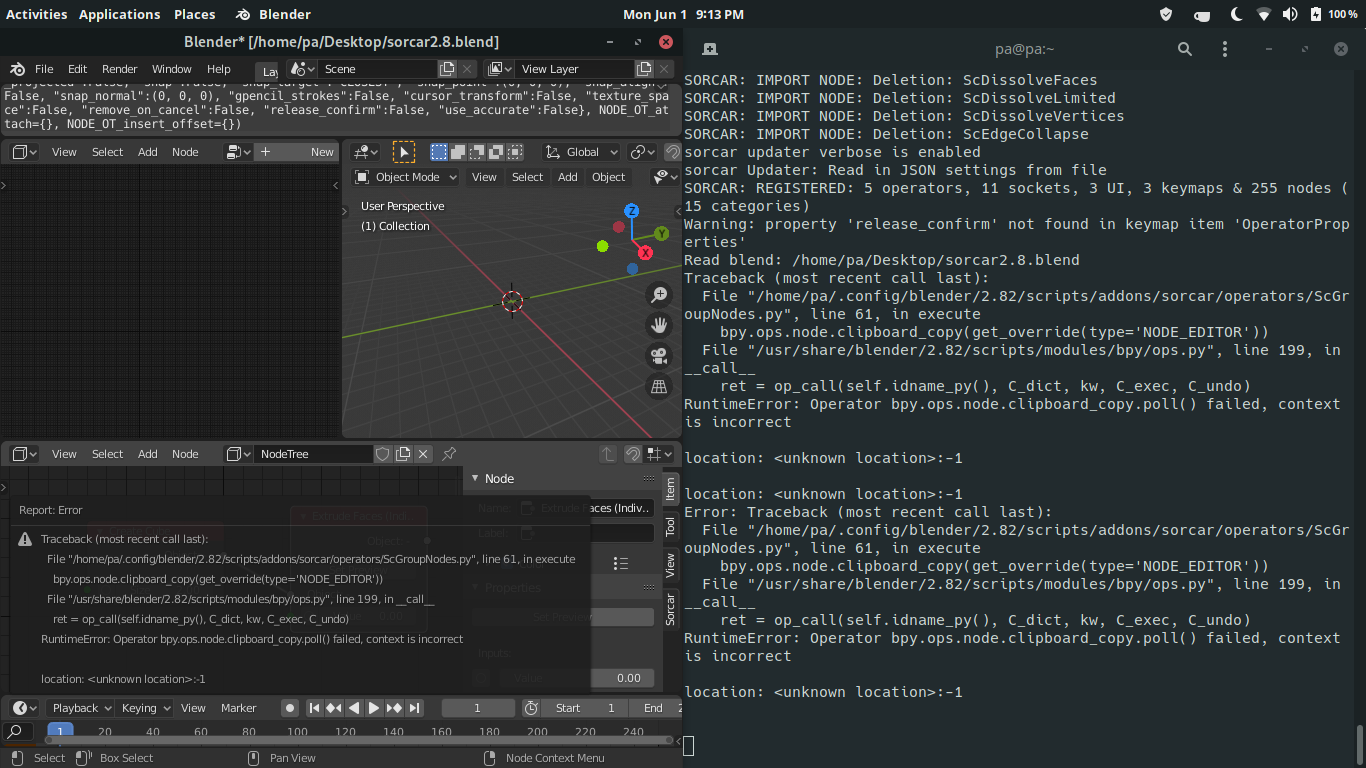Image resolution: width=1366 pixels, height=768 pixels.
Task: Click the Pan hand gizmo in the viewport
Action: [x=659, y=325]
